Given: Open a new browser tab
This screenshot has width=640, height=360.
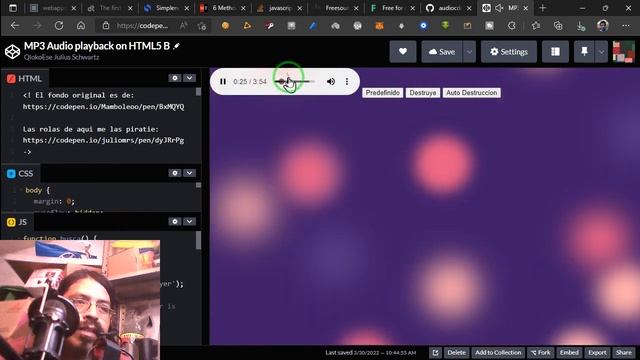Looking at the screenshot, I should coord(542,8).
